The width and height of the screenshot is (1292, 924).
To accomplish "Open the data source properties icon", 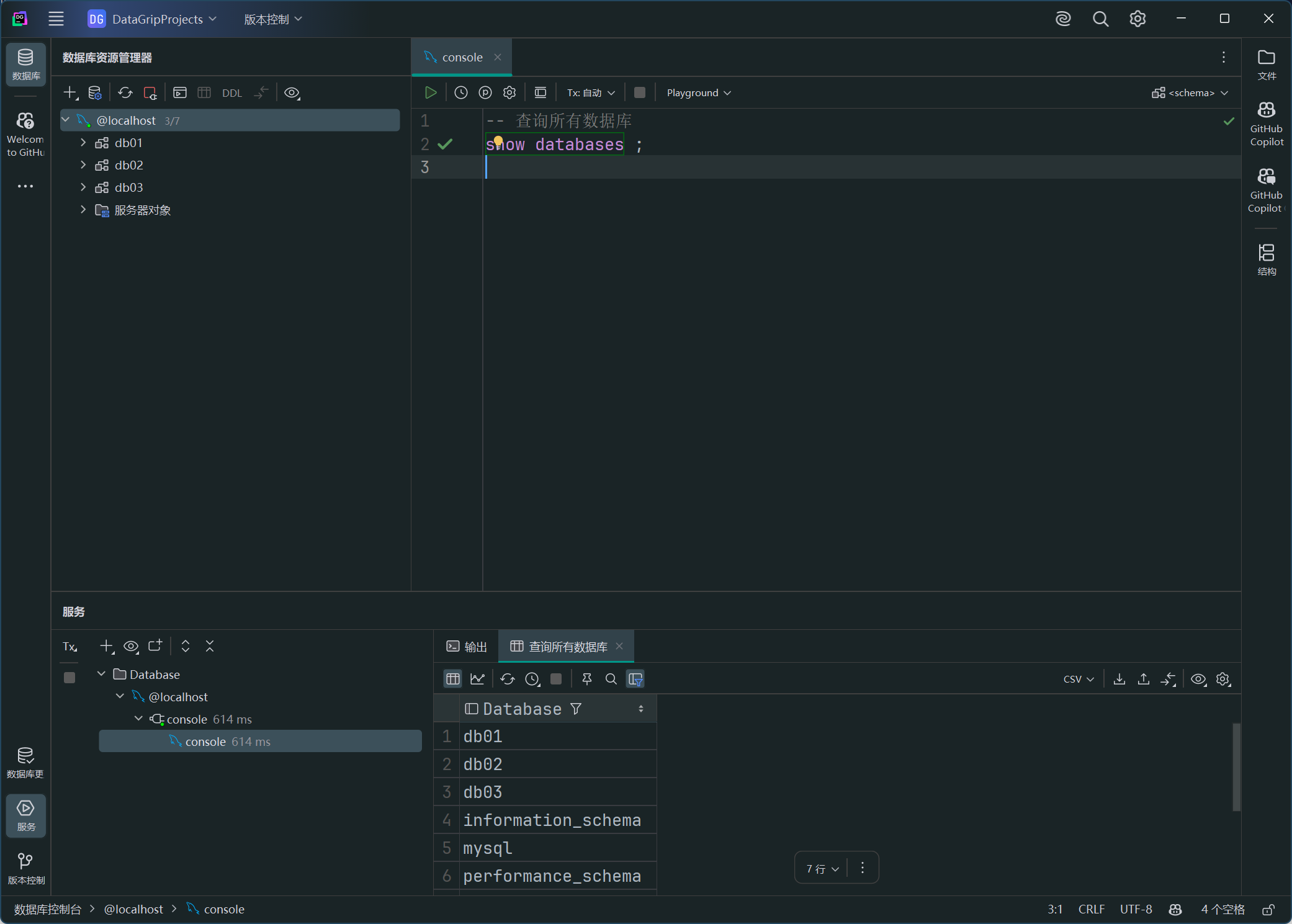I will [x=94, y=92].
